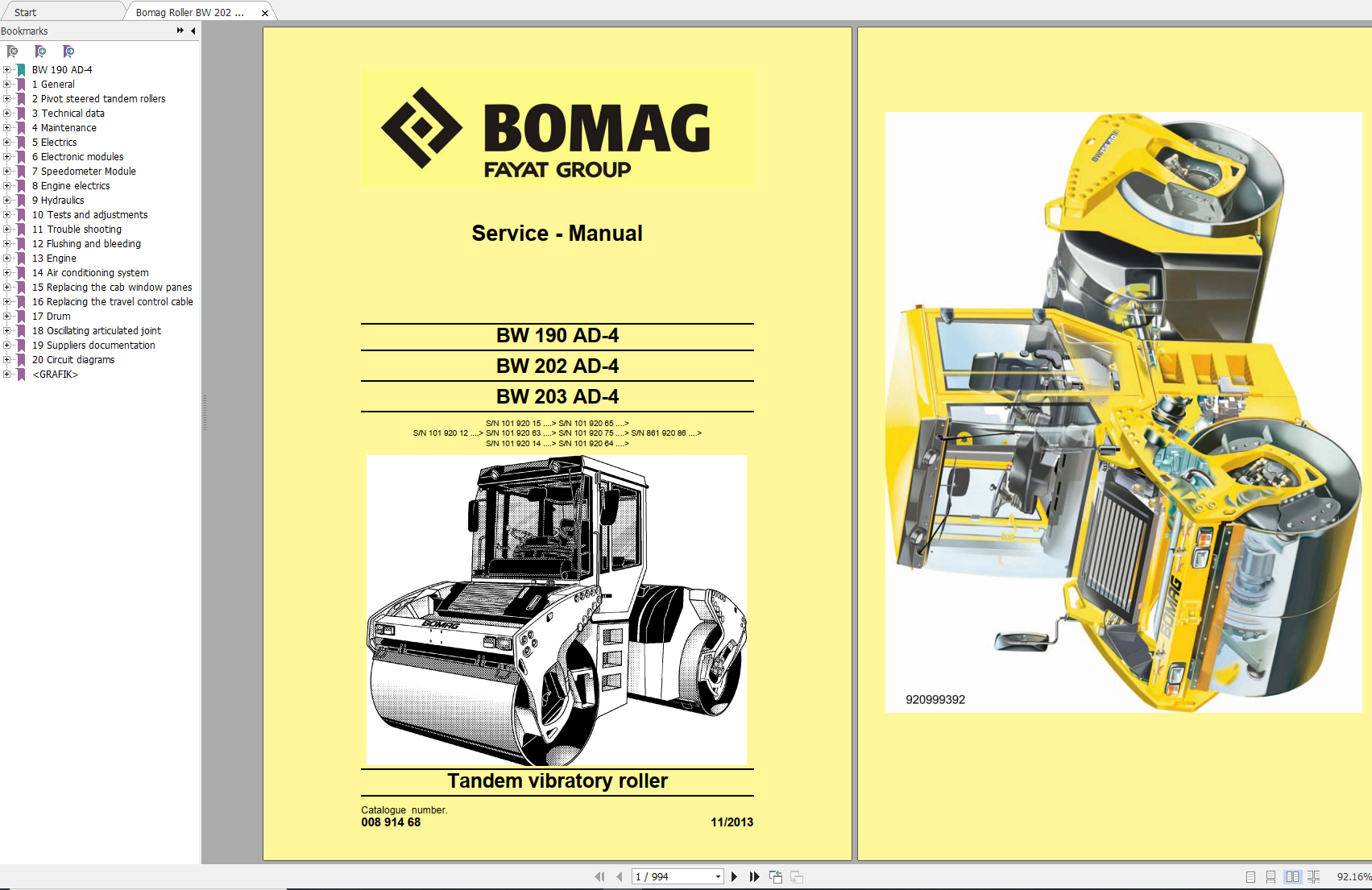Click the go-to bookmark arrow icon
The width and height of the screenshot is (1372, 890).
(68, 52)
